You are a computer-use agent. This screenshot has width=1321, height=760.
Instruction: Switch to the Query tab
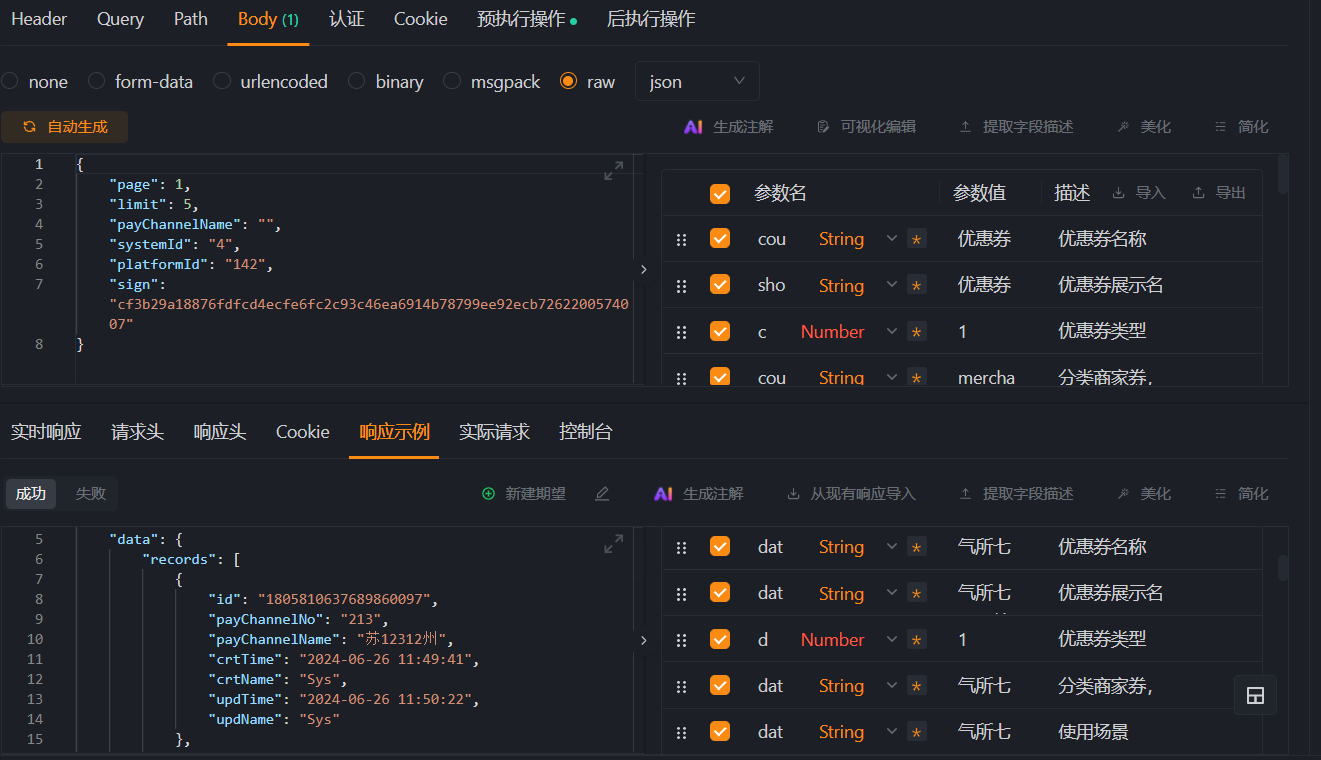[120, 19]
